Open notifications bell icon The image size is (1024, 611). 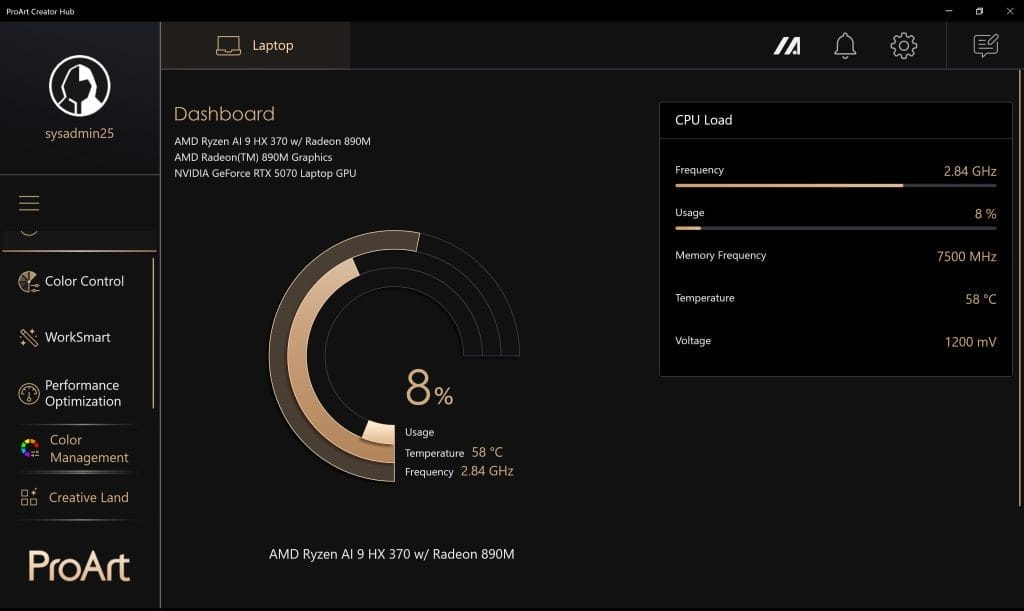click(x=845, y=46)
